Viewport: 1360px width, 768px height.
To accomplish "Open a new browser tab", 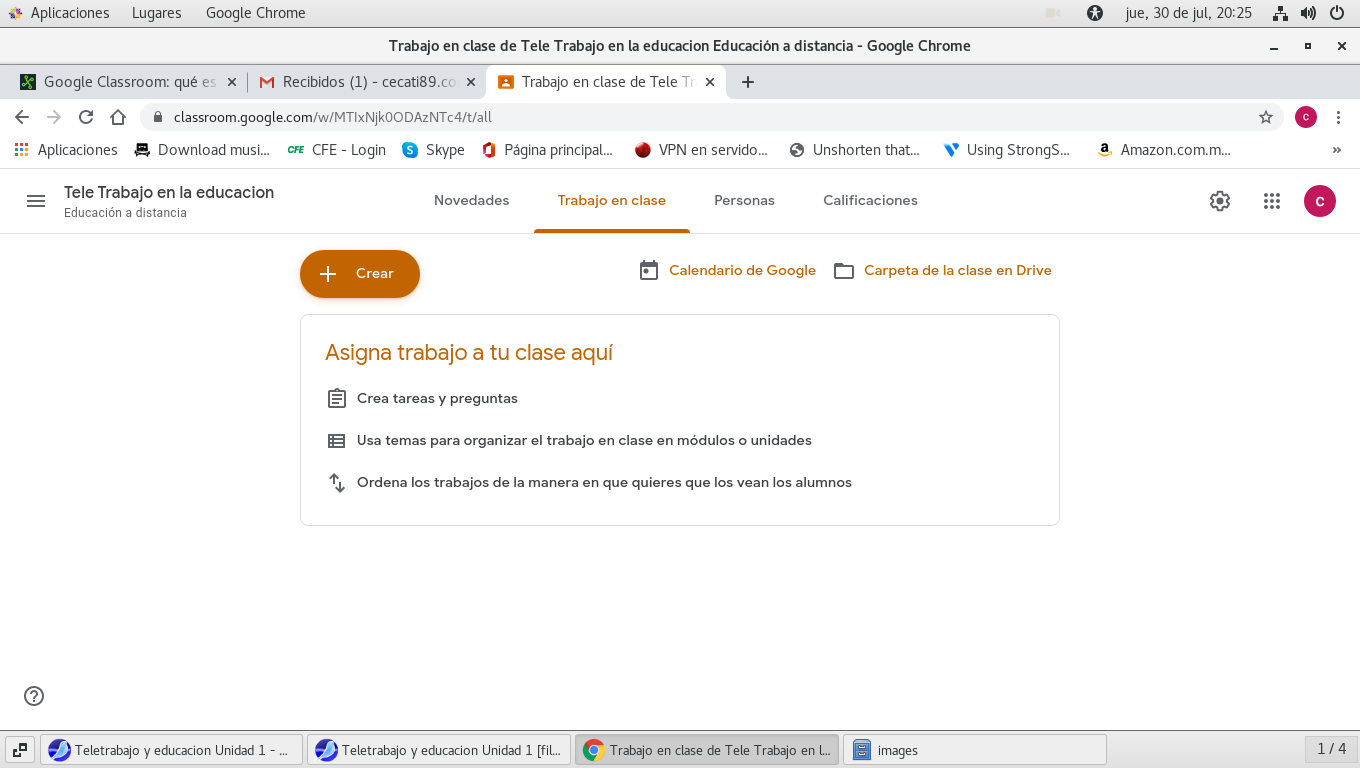I will (748, 82).
